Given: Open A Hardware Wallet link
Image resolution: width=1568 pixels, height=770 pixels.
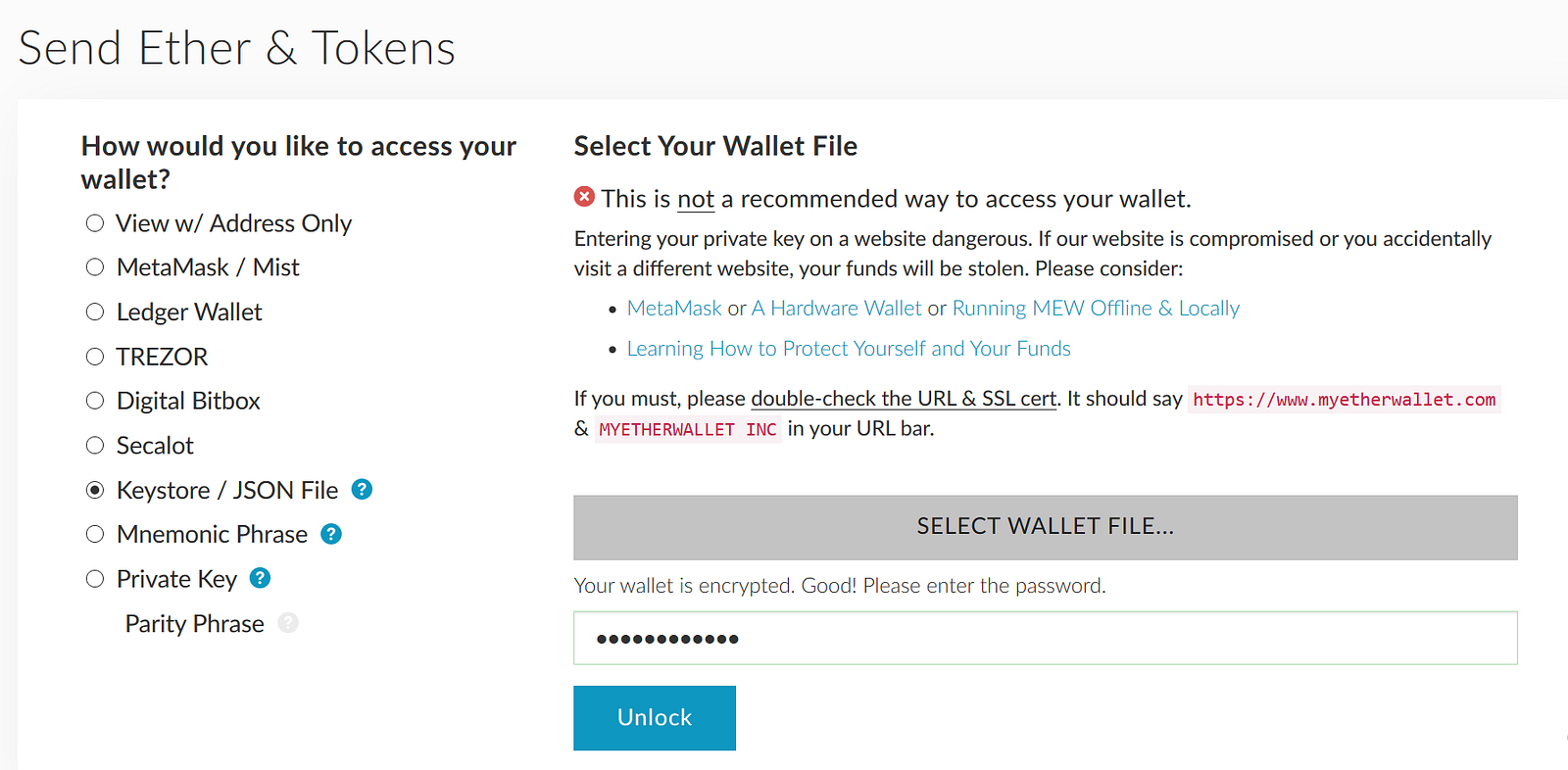Looking at the screenshot, I should click(836, 309).
